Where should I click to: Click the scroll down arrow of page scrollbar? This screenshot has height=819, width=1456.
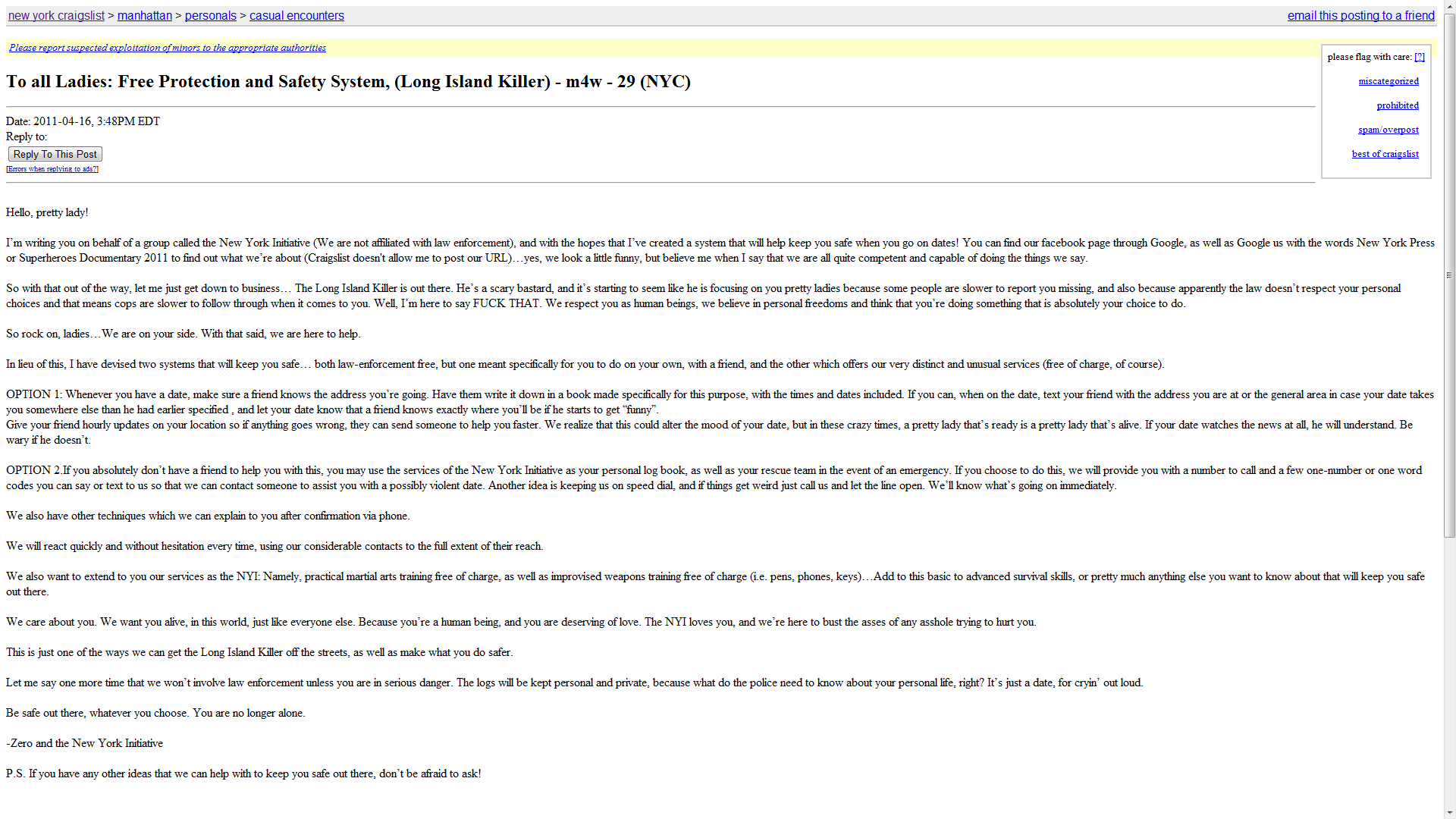pos(1449,812)
